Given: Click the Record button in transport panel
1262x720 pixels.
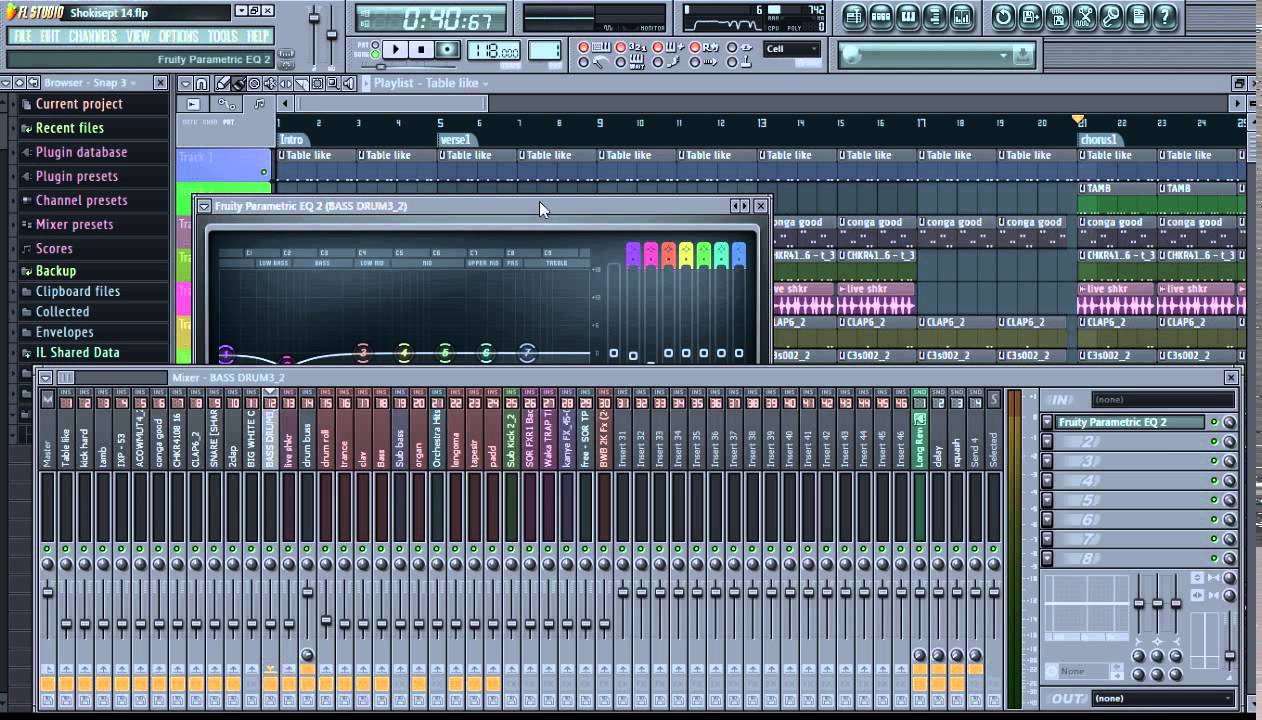Looking at the screenshot, I should 447,49.
